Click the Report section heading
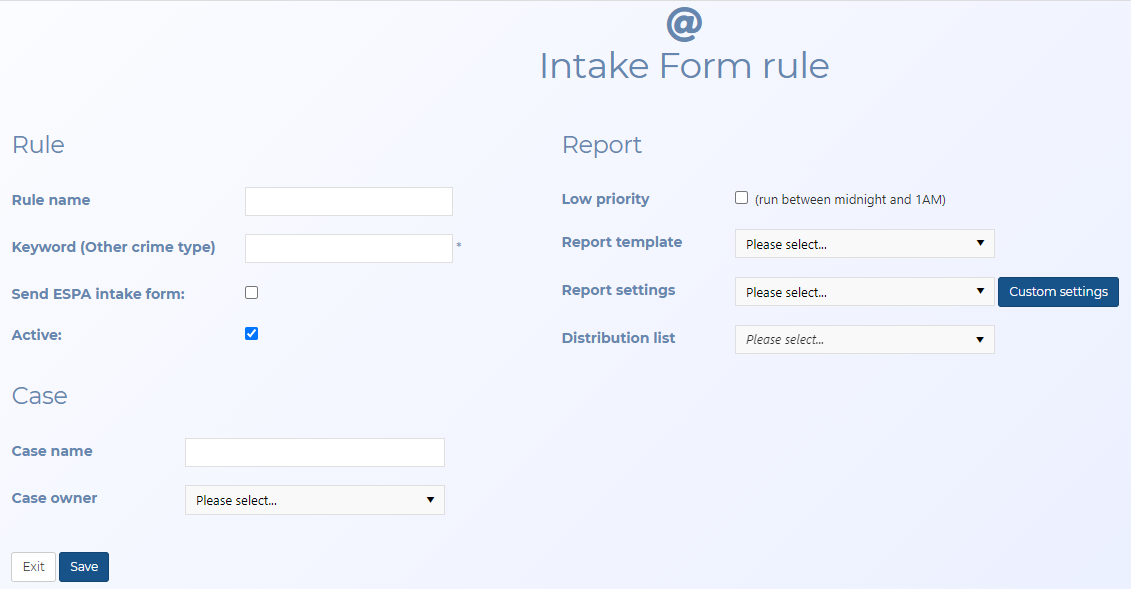 (602, 145)
